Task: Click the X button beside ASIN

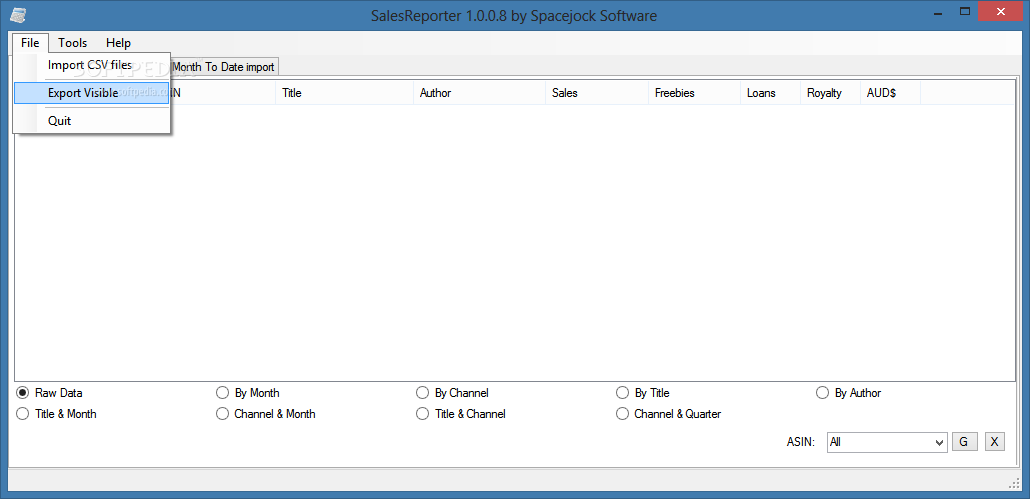Action: pyautogui.click(x=995, y=442)
